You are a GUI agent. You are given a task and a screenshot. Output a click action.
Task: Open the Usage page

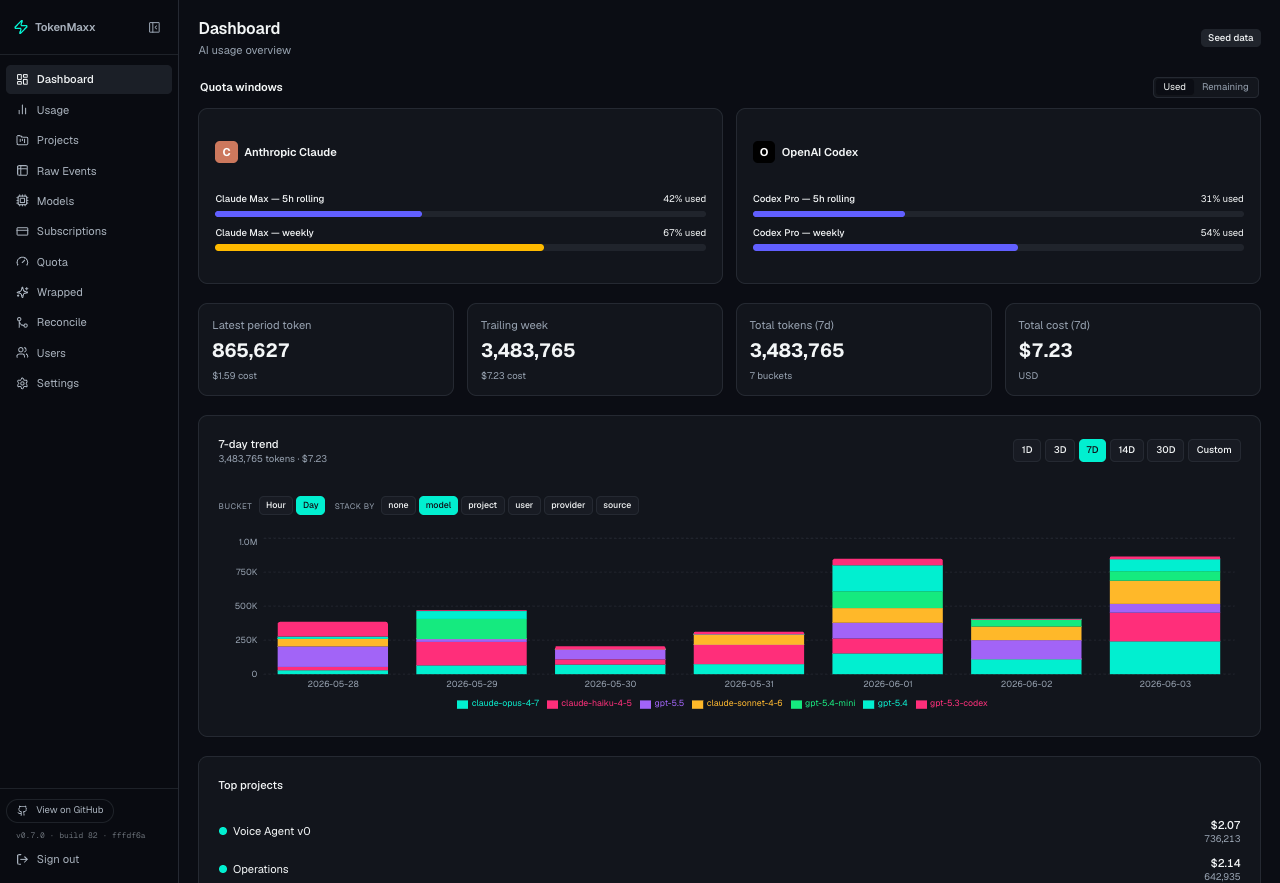[x=89, y=110]
